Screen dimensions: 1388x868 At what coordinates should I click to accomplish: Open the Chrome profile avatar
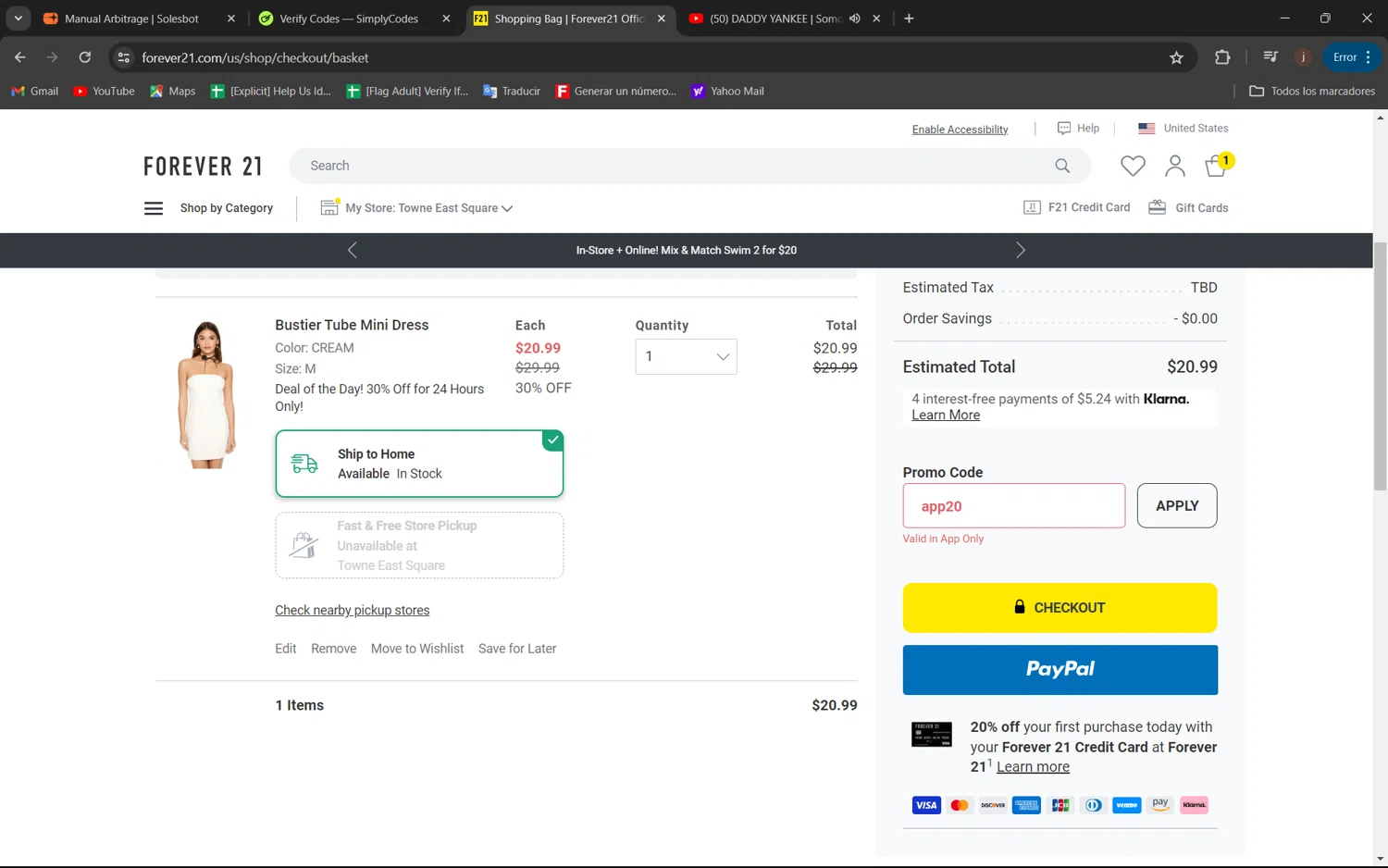1303,57
